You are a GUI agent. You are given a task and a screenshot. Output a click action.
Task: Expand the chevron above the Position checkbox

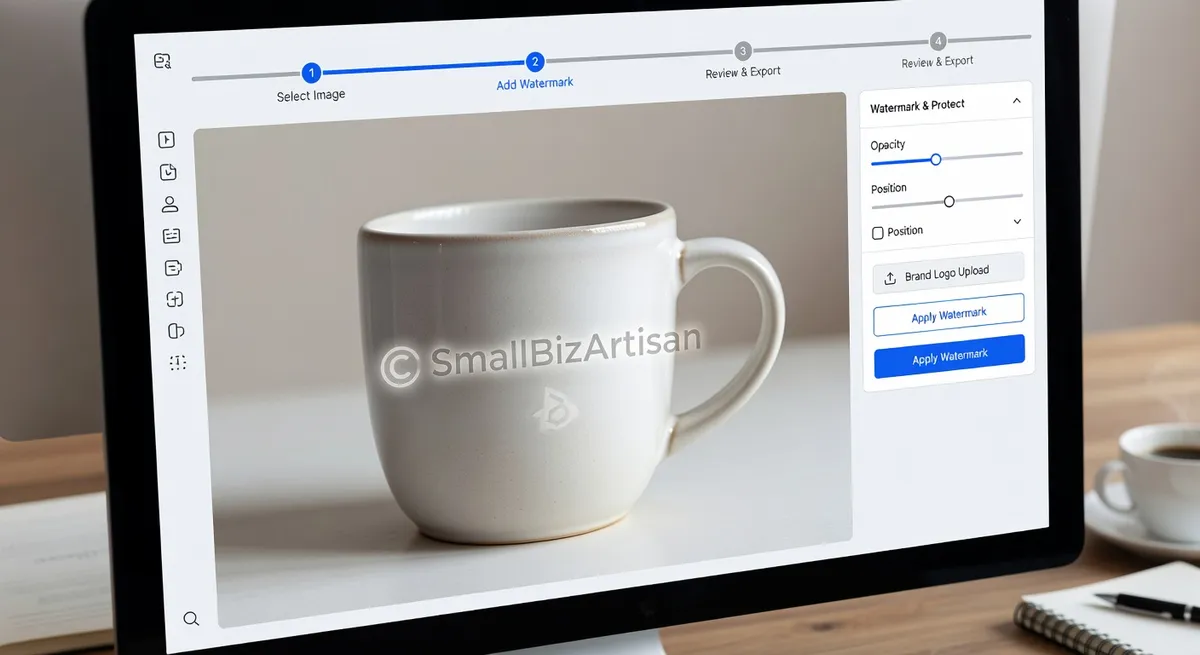point(1018,222)
